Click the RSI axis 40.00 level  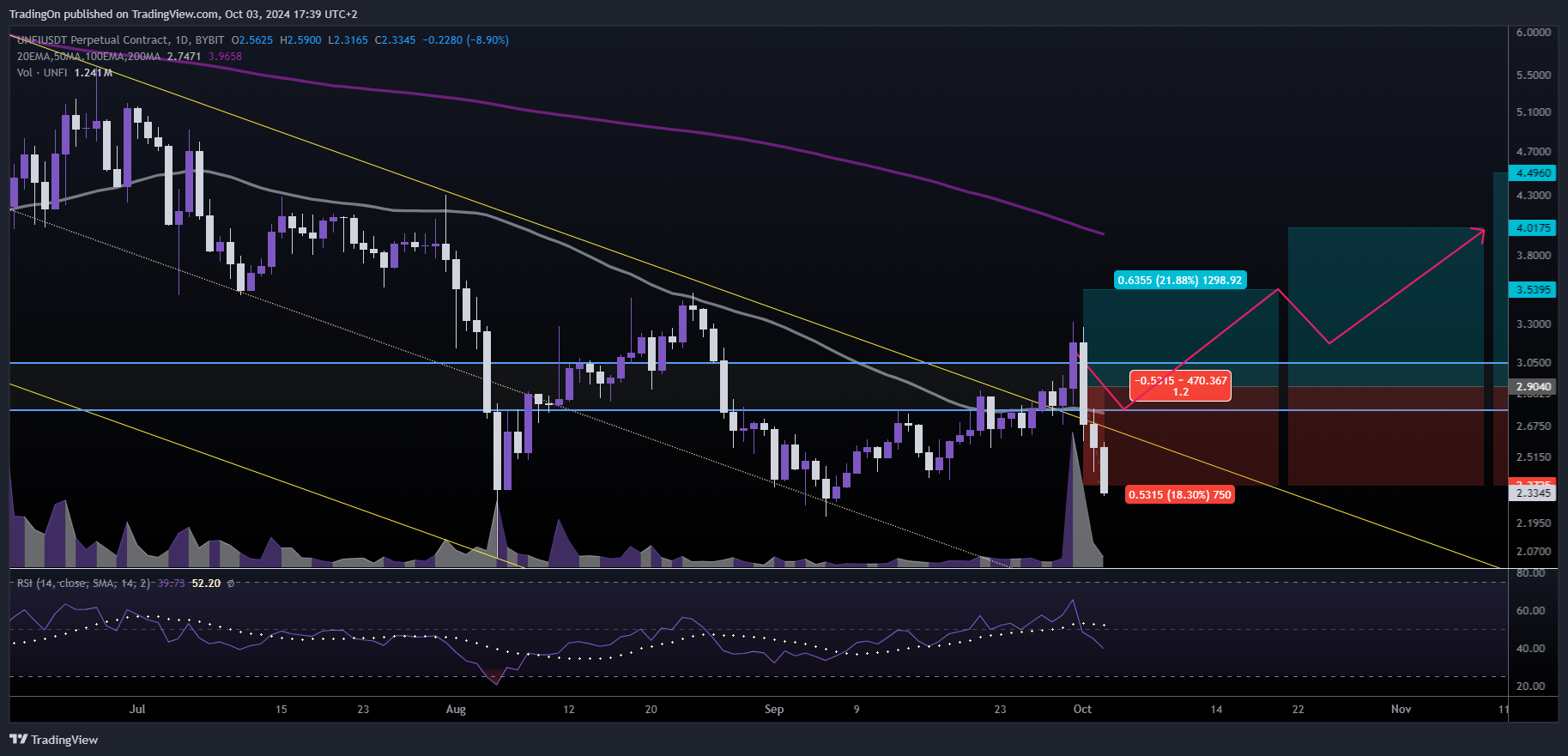(x=1530, y=649)
